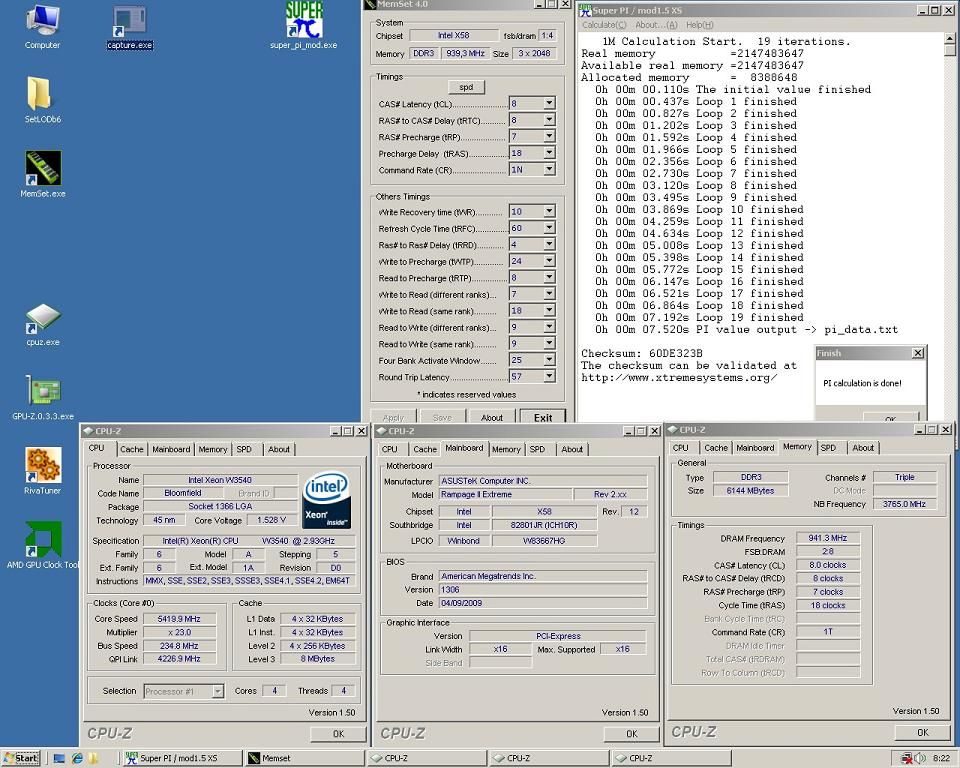Expand Write Recovery time (tWR) dropdown
The height and width of the screenshot is (768, 960).
coord(549,211)
